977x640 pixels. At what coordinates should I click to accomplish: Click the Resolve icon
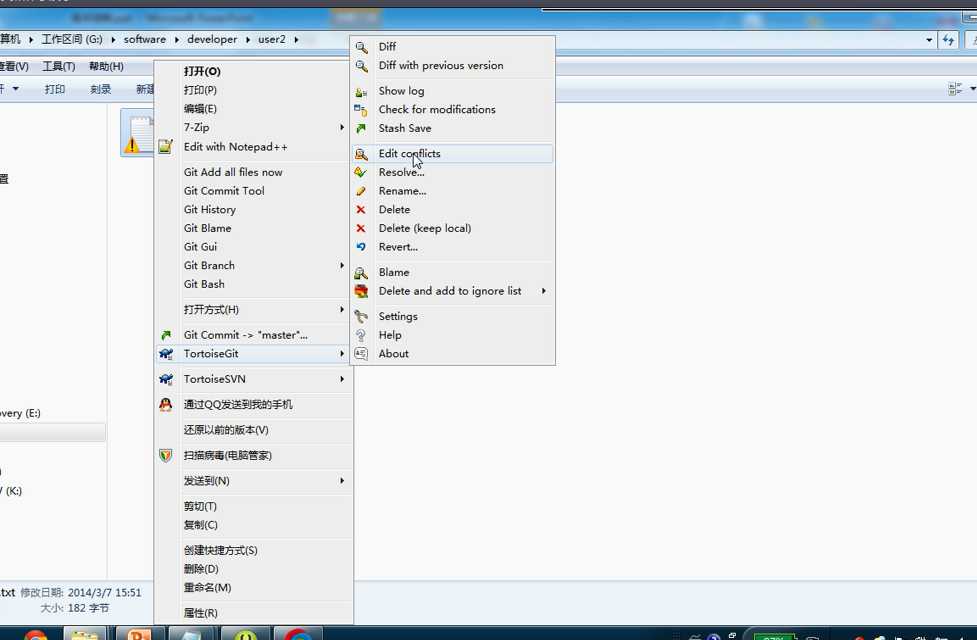point(361,173)
